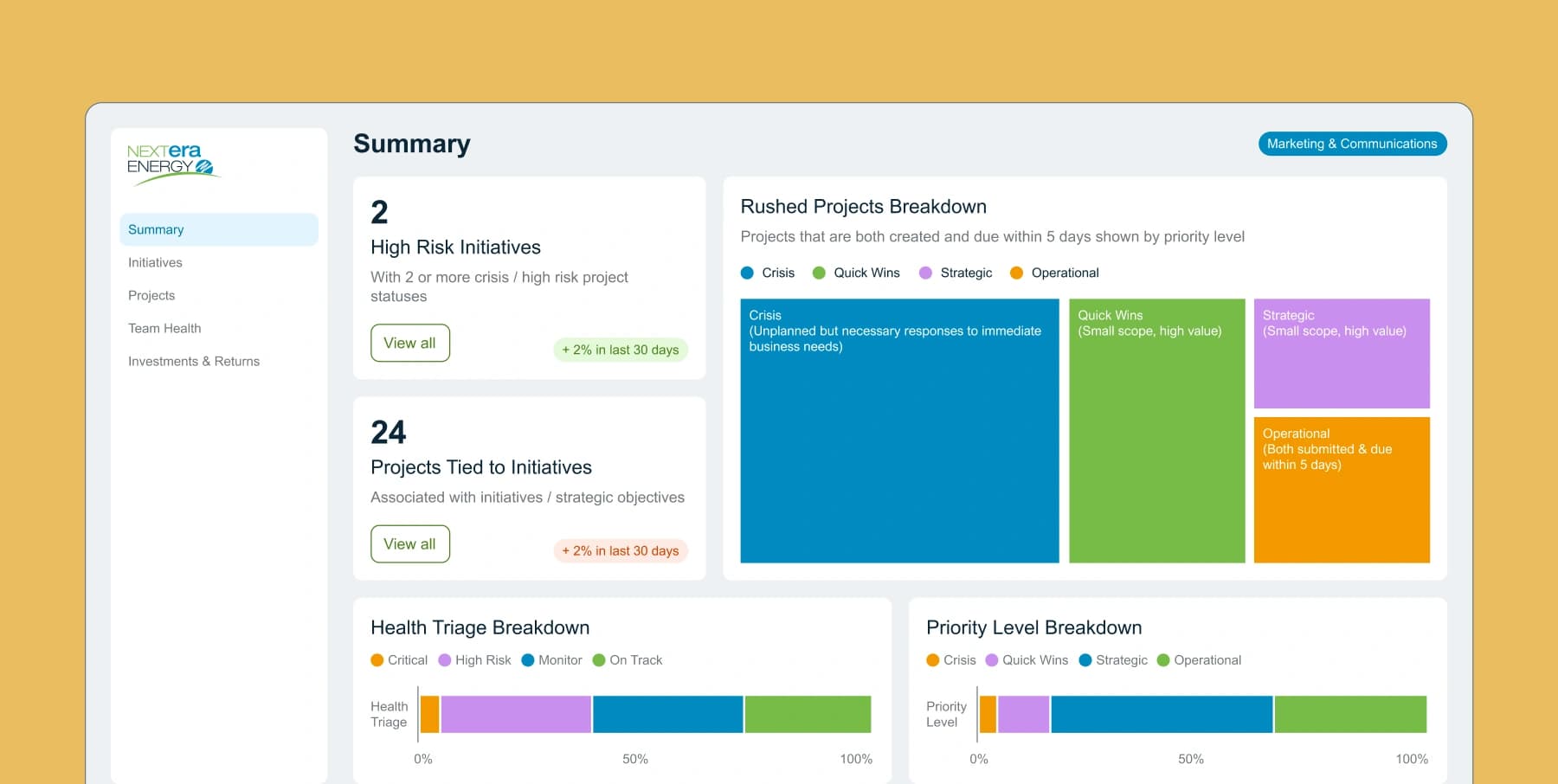Image resolution: width=1558 pixels, height=784 pixels.
Task: Toggle Crisis legend in Rushed Projects Breakdown
Action: tap(768, 273)
